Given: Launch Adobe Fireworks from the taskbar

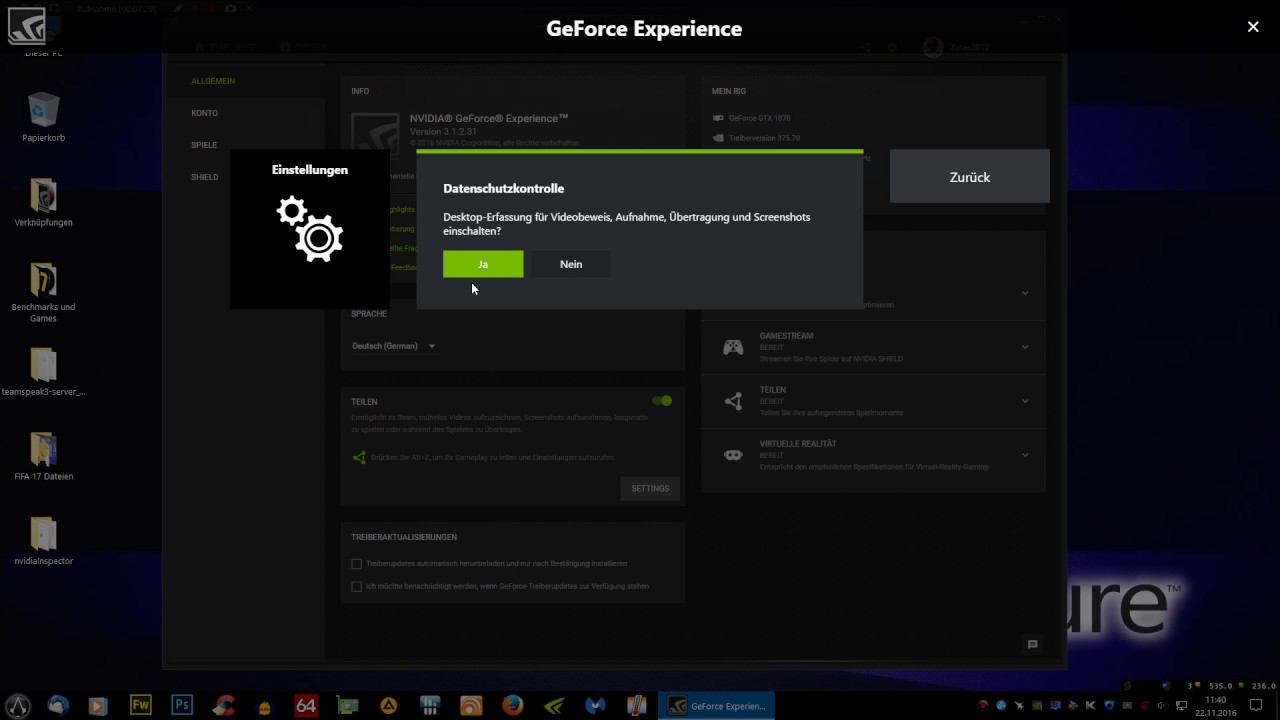Looking at the screenshot, I should (140, 705).
